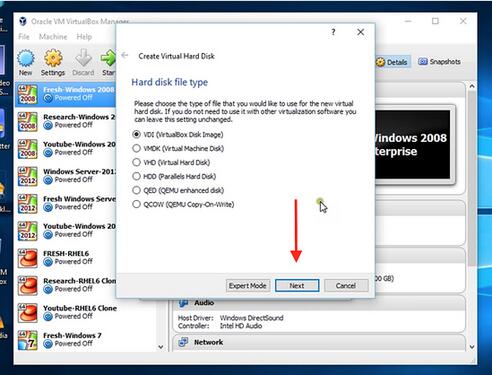Image resolution: width=492 pixels, height=375 pixels.
Task: Close the Create Virtual Hard Disk dialog
Action: click(360, 32)
